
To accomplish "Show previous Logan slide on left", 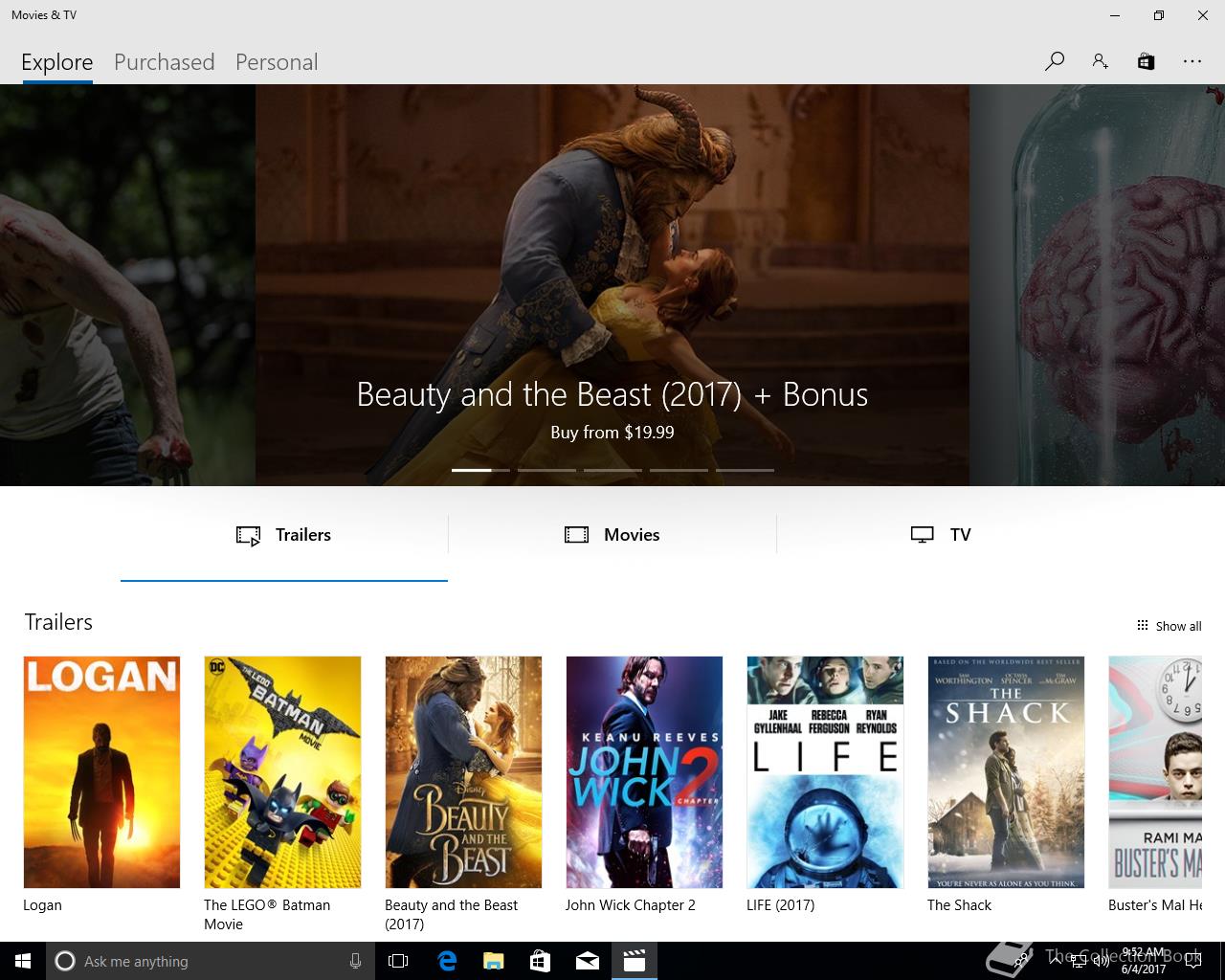I will pyautogui.click(x=127, y=285).
